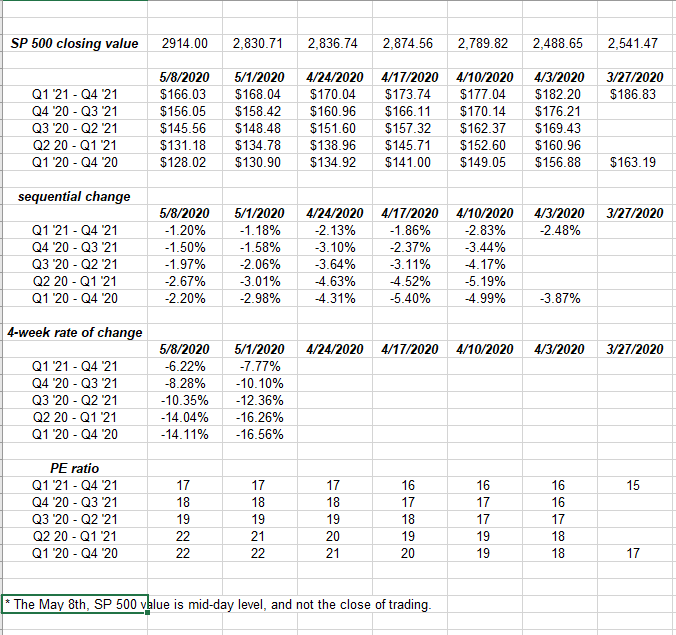Image resolution: width=676 pixels, height=635 pixels.
Task: Select the $186.83 value
Action: [x=633, y=94]
